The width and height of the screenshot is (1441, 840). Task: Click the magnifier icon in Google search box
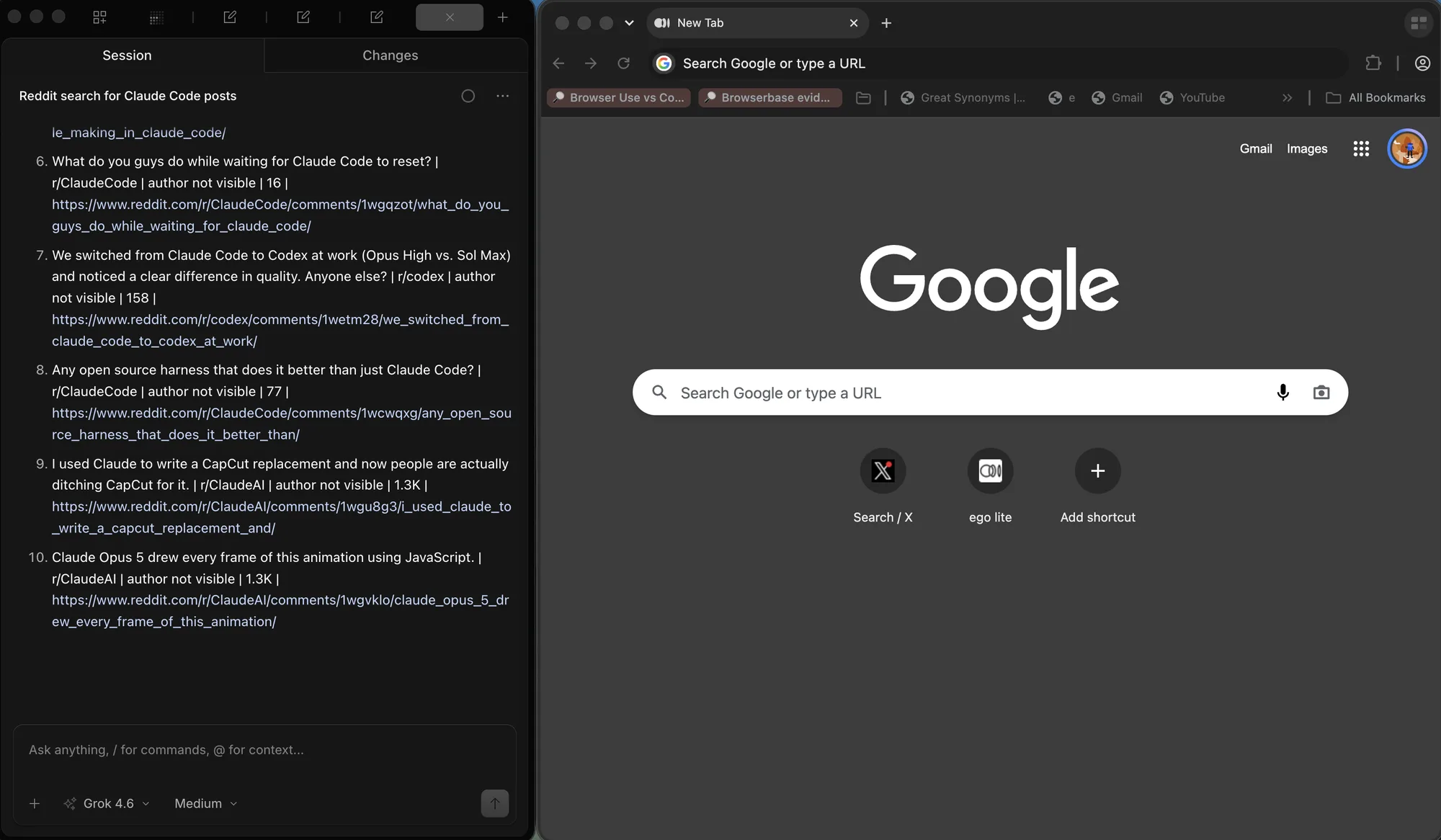659,392
